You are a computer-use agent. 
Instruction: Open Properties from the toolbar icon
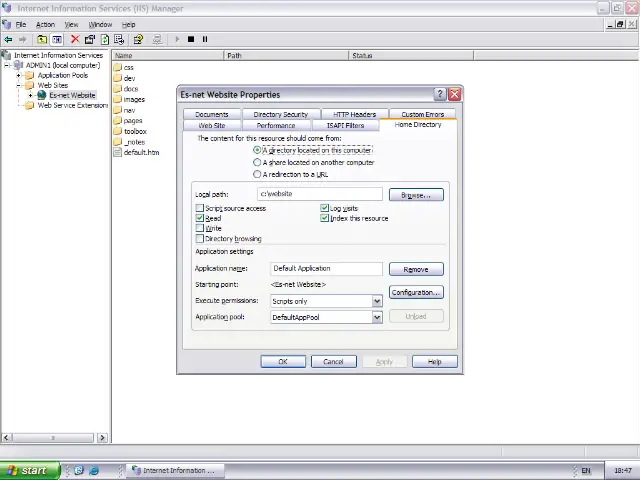pos(89,39)
